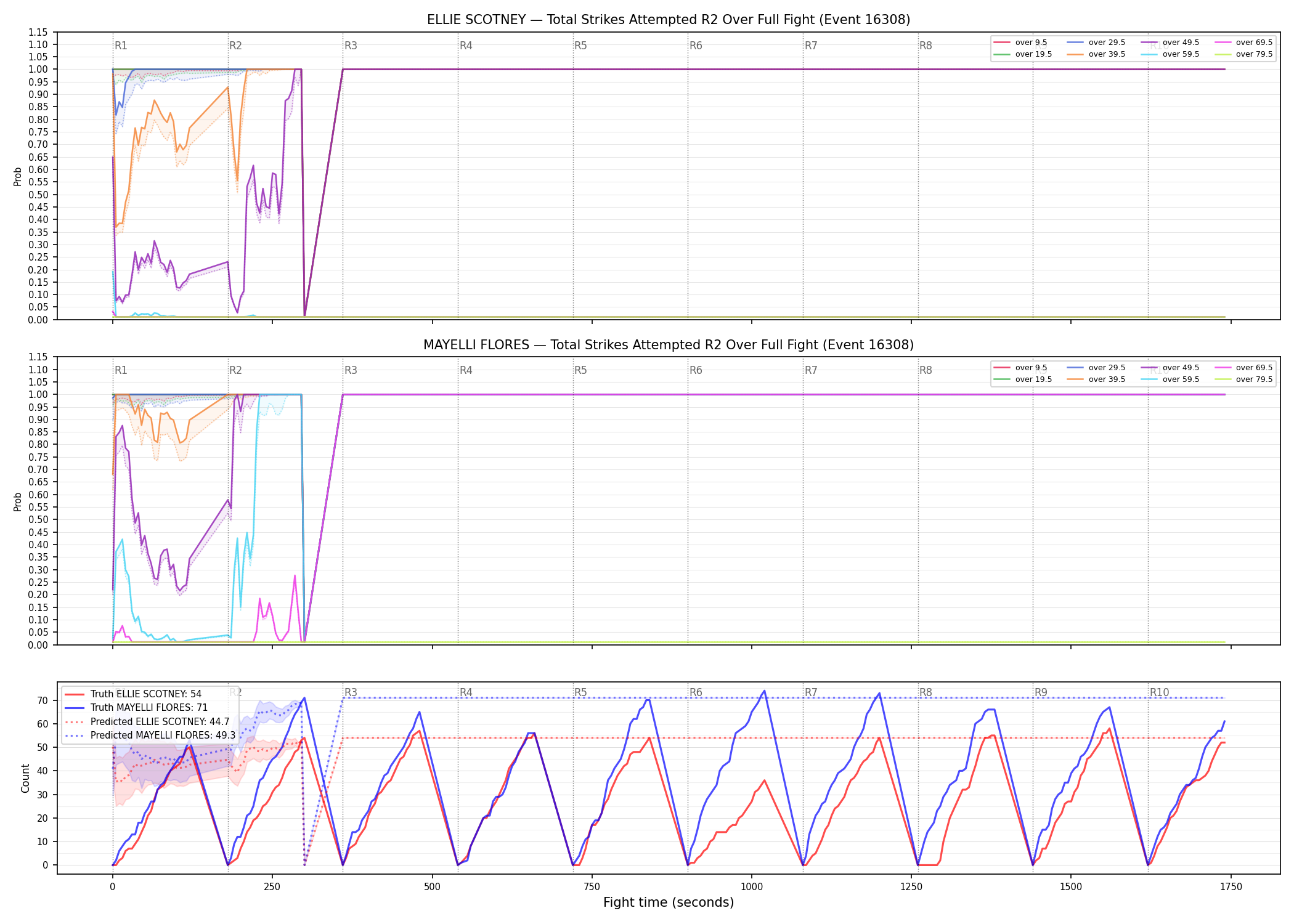
Task: Pick 'over 49.5' legend entry in Mayelli Flores chart
Action: coord(1170,368)
